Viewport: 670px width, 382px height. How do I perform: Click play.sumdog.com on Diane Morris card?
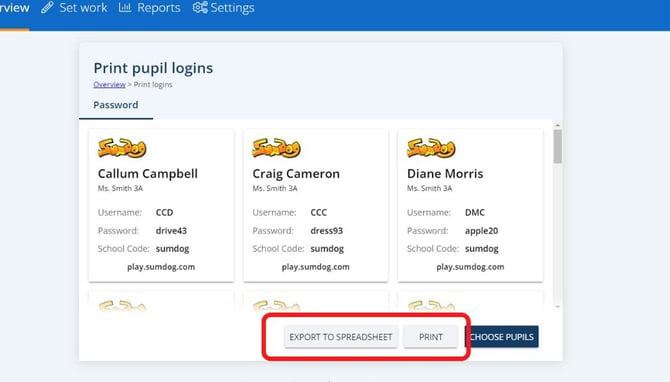(x=470, y=267)
